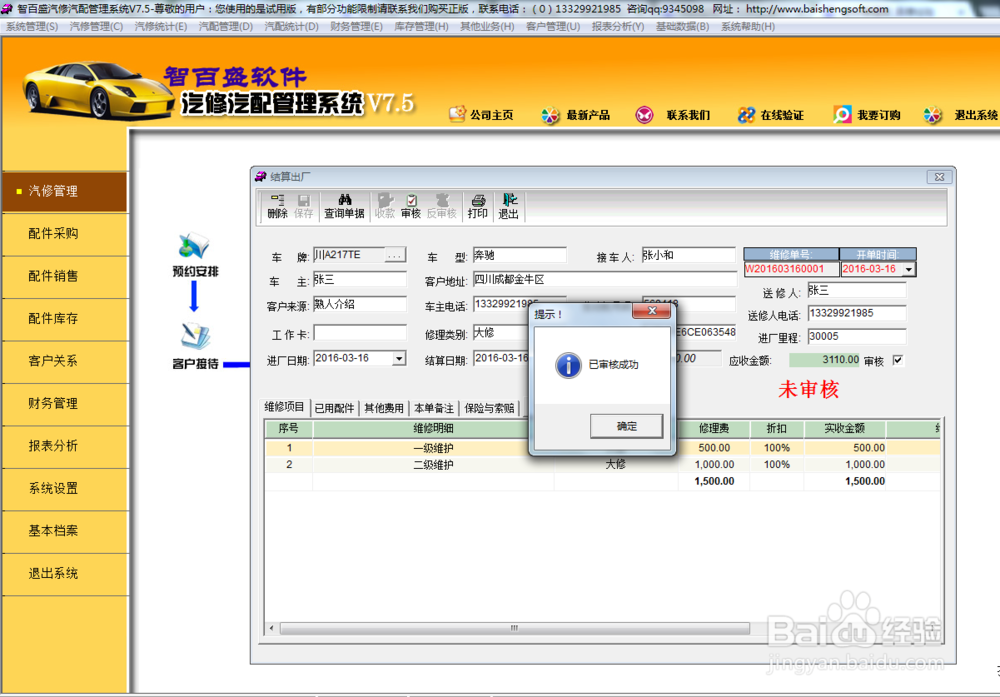This screenshot has height=697, width=1000.
Task: Select 配件销售 in sidebar
Action: click(x=64, y=276)
